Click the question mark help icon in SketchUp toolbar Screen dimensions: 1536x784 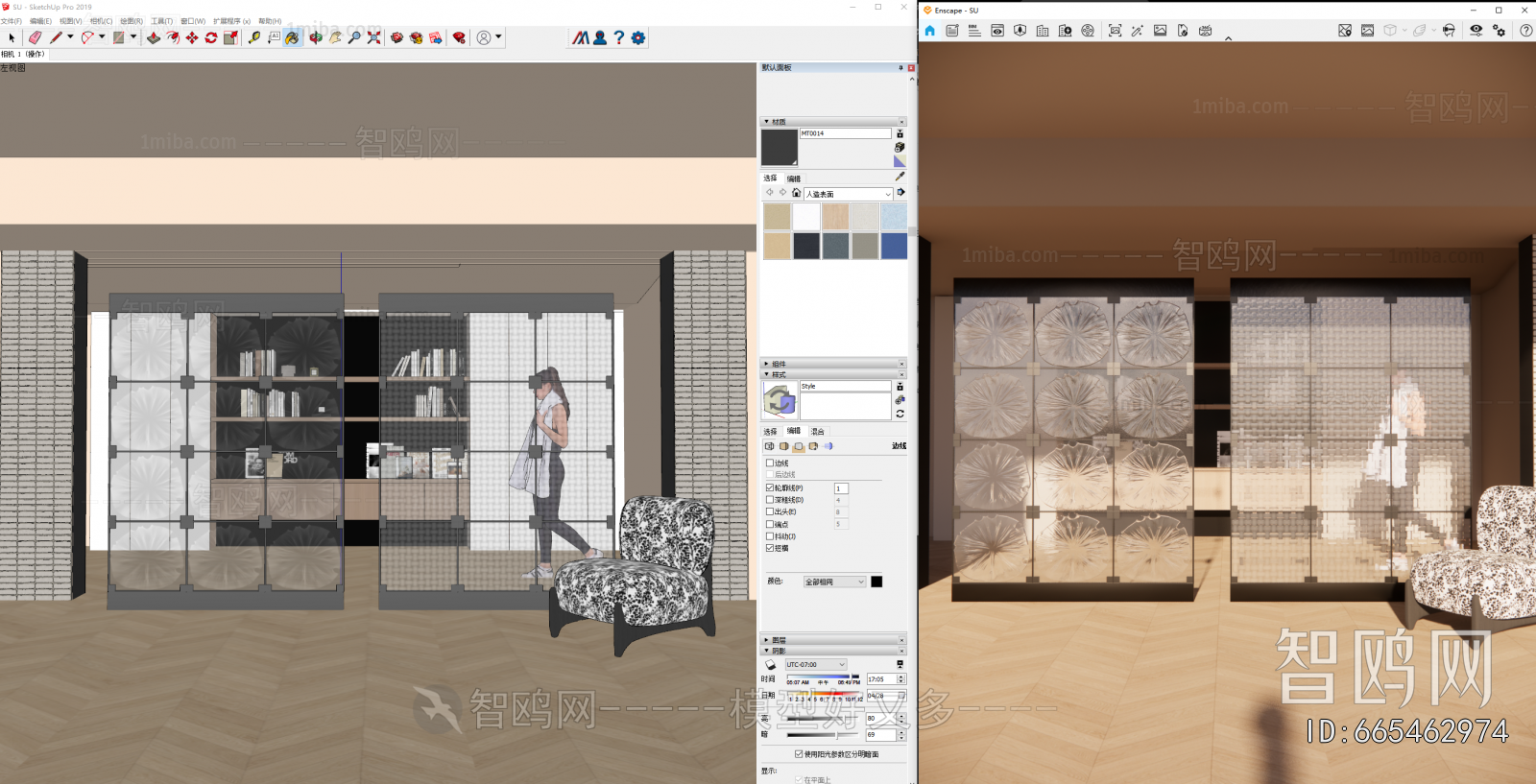click(x=619, y=37)
